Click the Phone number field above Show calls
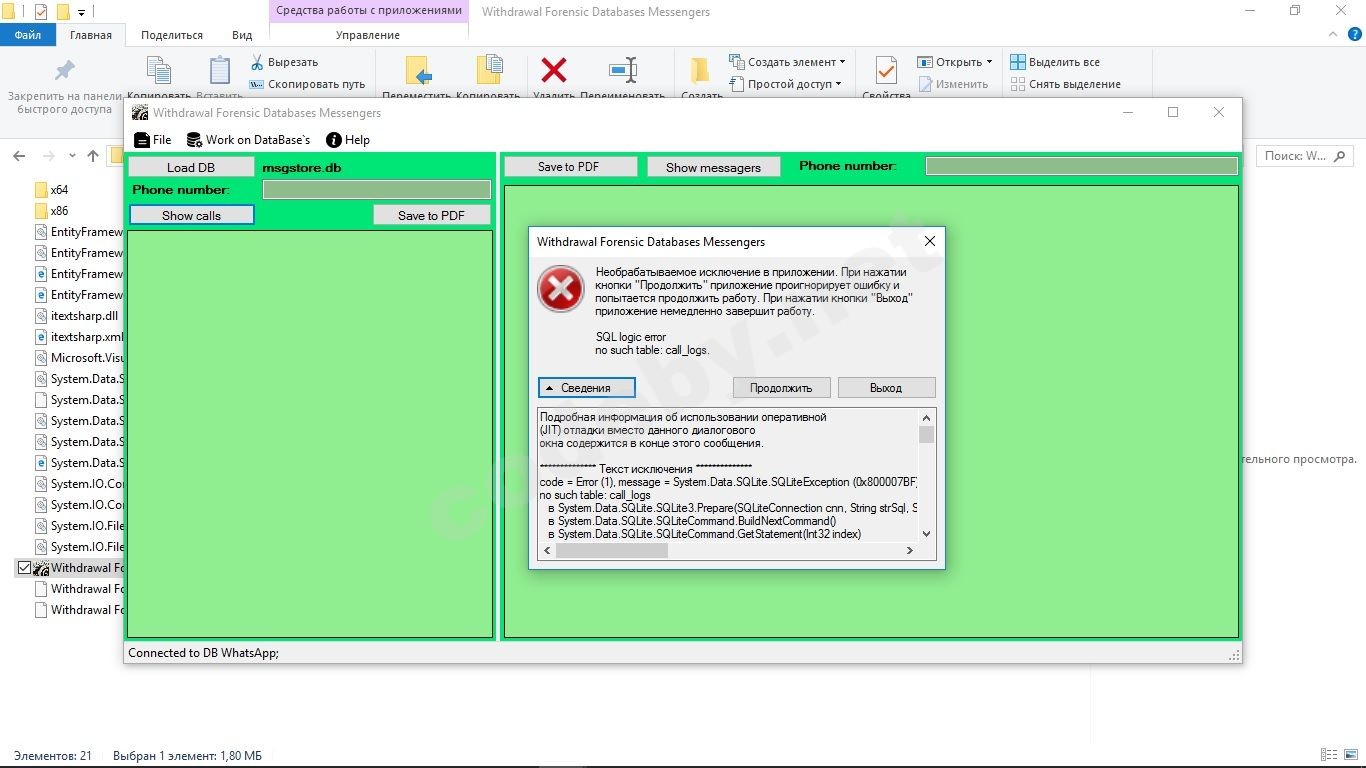The height and width of the screenshot is (768, 1366). coord(377,190)
